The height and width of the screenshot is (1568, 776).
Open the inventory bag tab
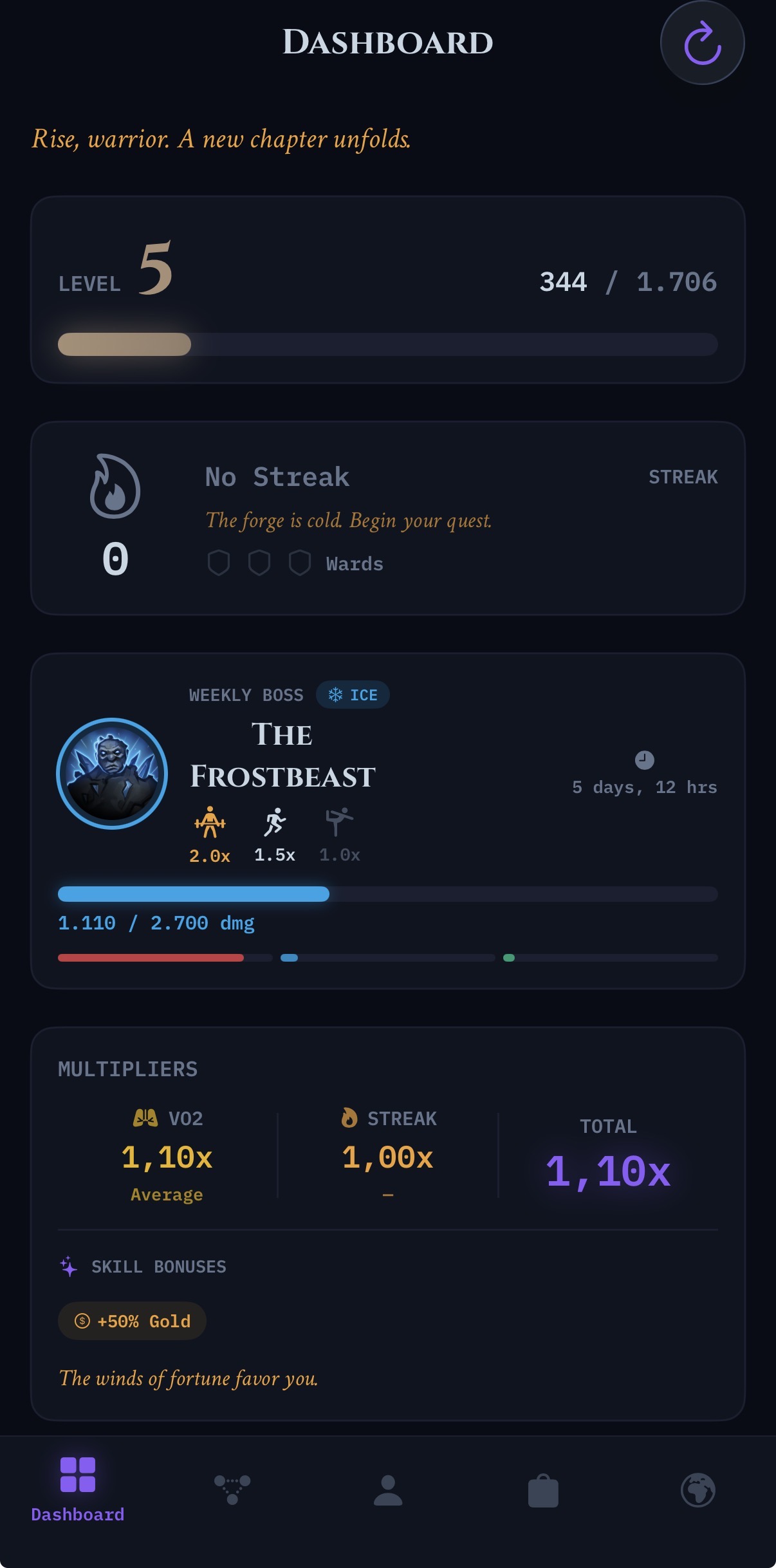(x=543, y=1489)
